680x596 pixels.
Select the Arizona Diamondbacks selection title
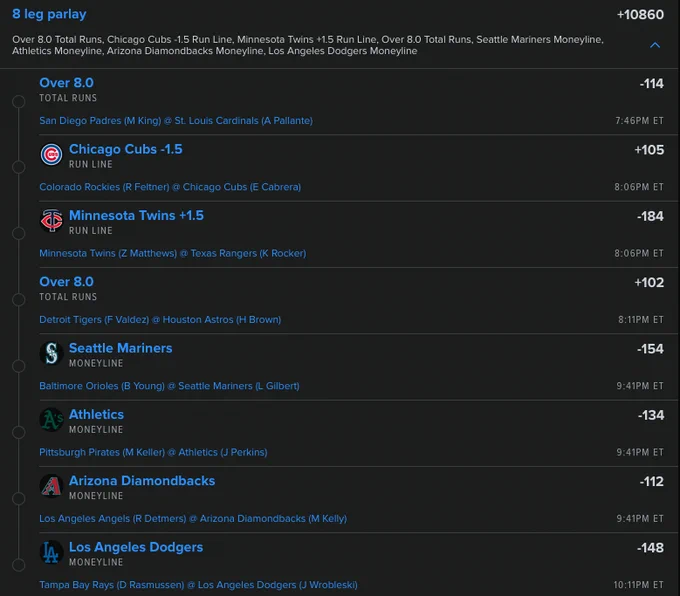tap(142, 481)
